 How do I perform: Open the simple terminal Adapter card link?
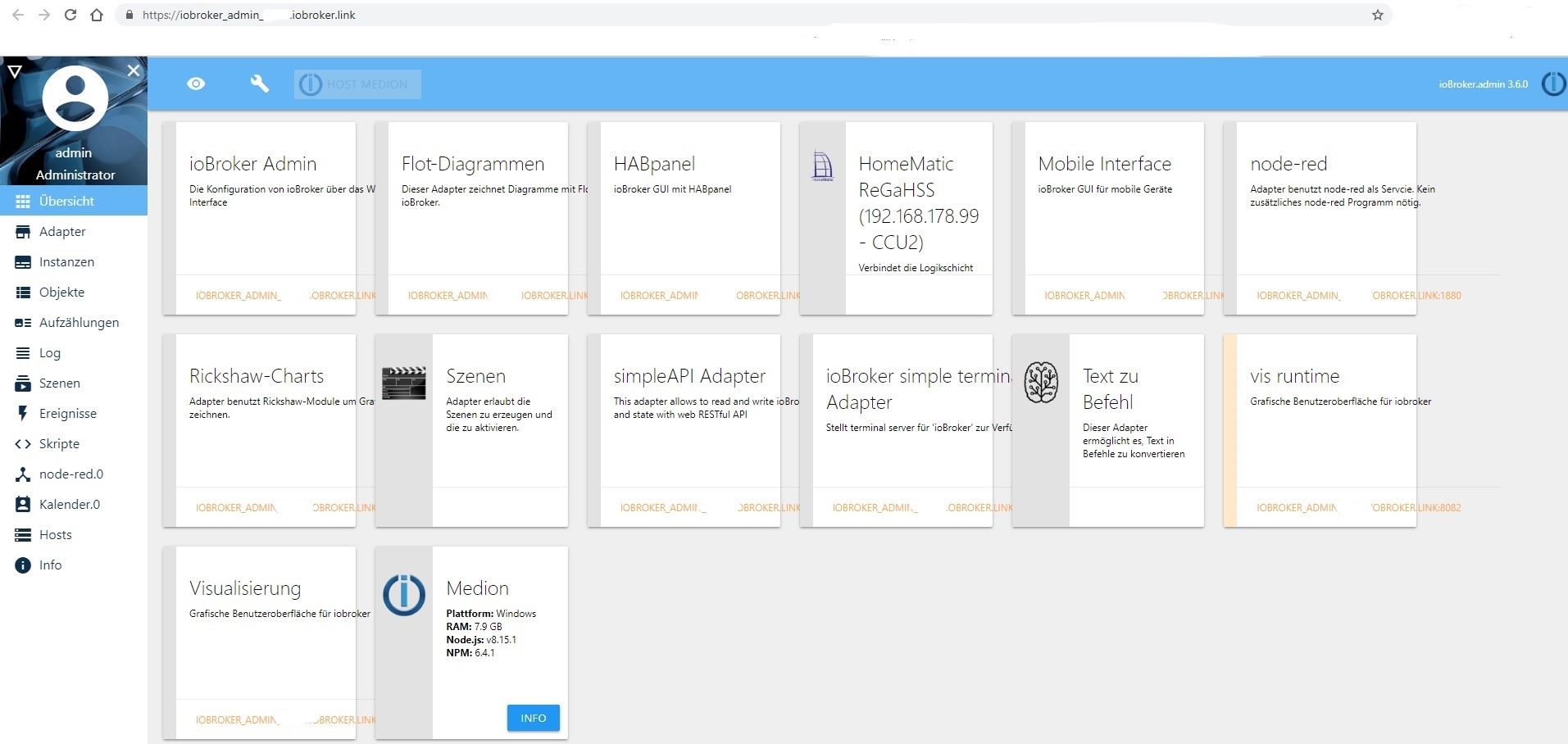coord(922,507)
